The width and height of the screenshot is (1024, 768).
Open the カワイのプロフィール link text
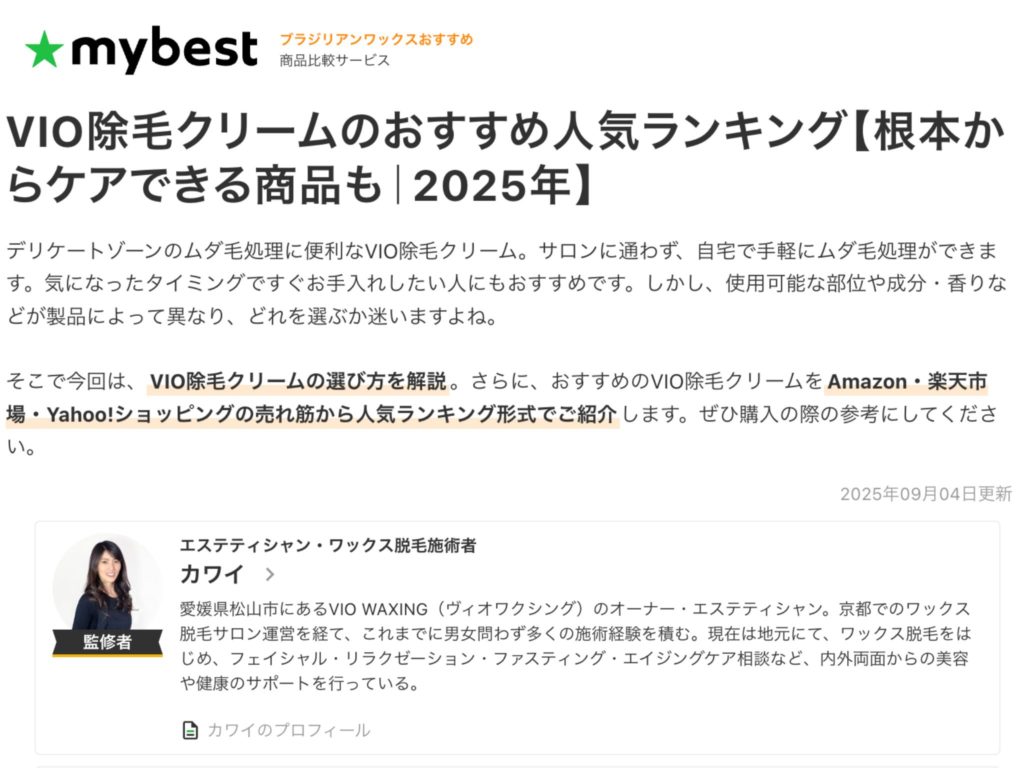pos(288,730)
